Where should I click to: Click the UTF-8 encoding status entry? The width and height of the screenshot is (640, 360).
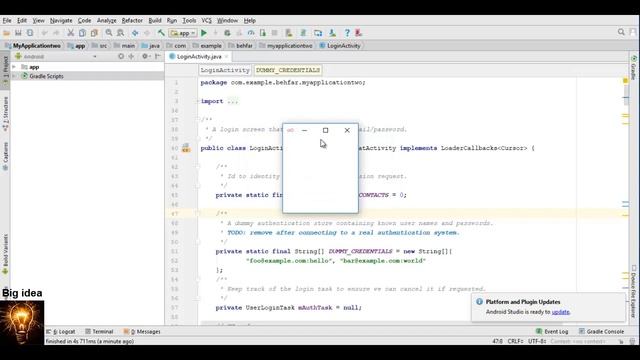[x=537, y=341]
